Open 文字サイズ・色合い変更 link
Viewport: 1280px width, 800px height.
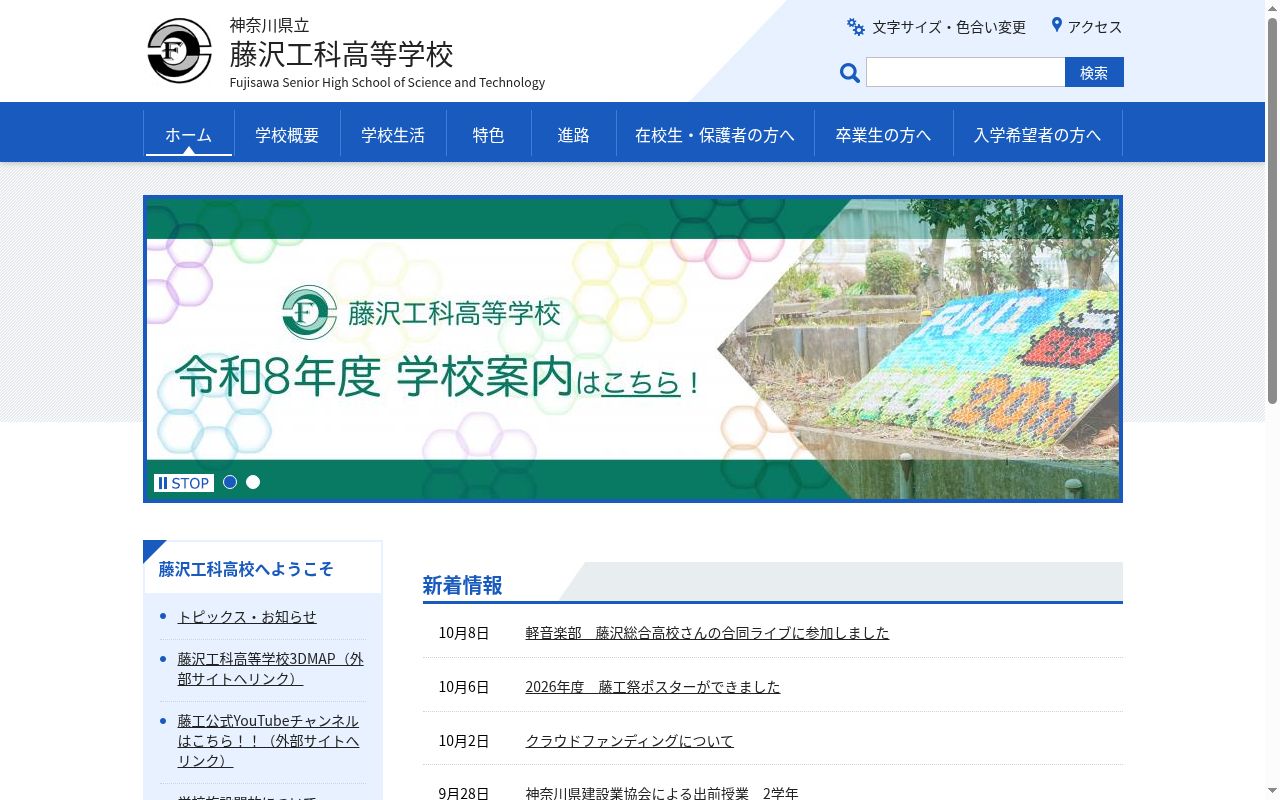pos(949,27)
